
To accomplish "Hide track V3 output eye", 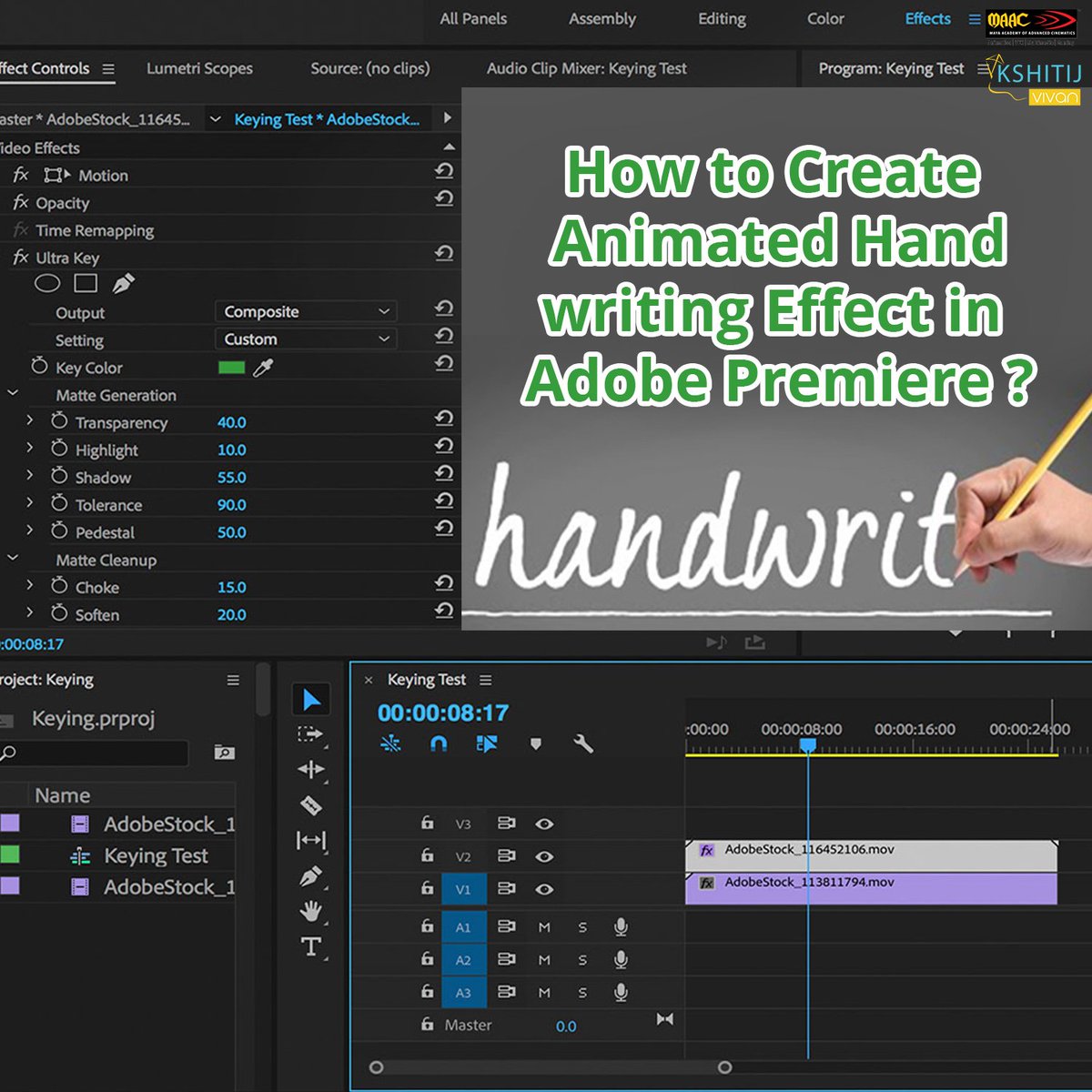I will click(x=544, y=824).
